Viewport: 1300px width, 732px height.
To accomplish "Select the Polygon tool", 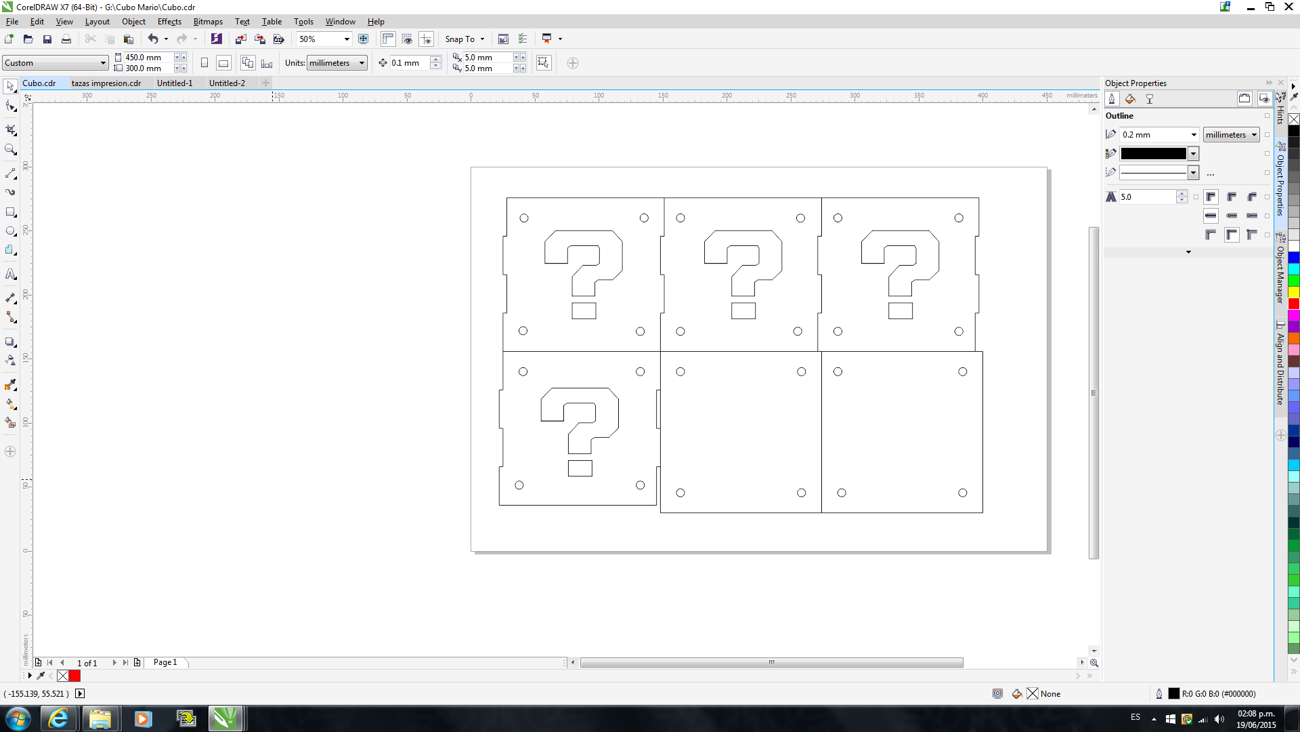I will click(11, 251).
